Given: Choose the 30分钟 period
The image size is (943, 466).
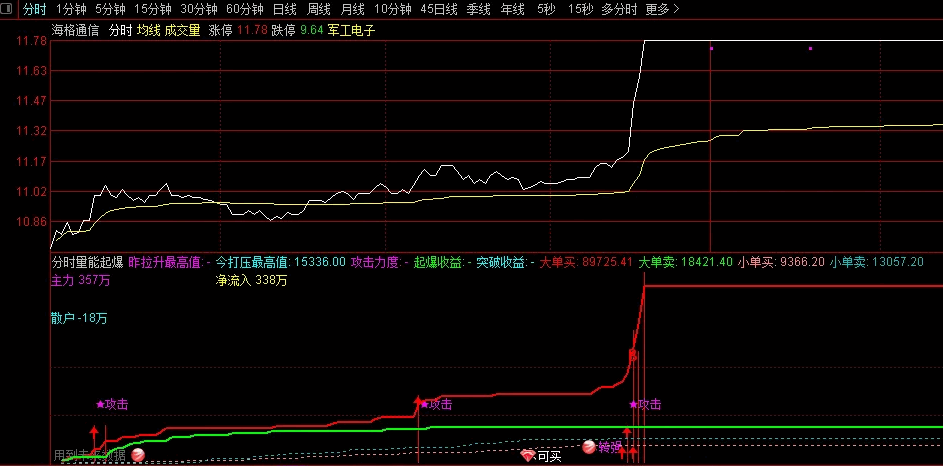Looking at the screenshot, I should pos(199,9).
